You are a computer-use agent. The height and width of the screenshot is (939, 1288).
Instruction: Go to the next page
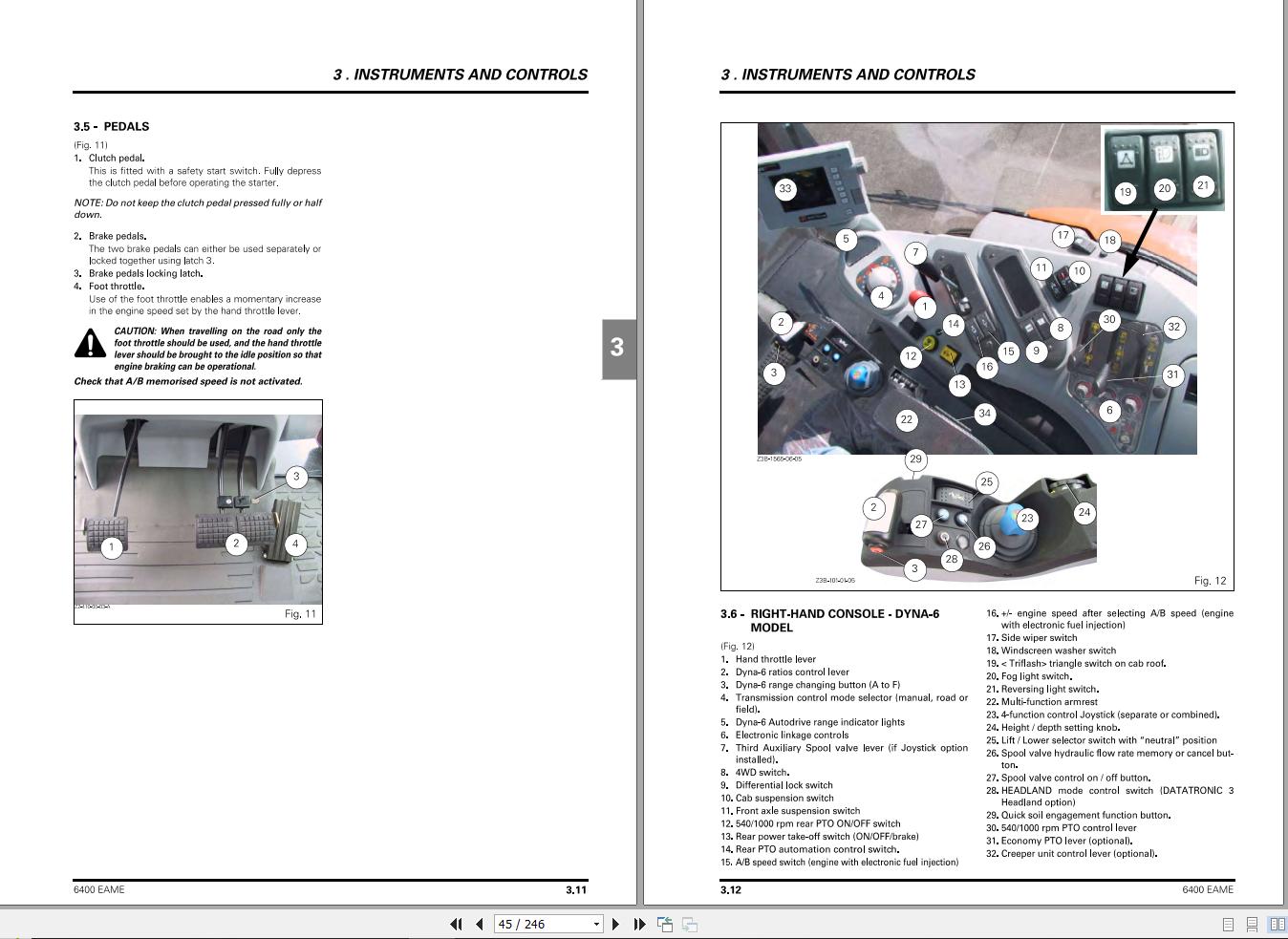tap(615, 924)
